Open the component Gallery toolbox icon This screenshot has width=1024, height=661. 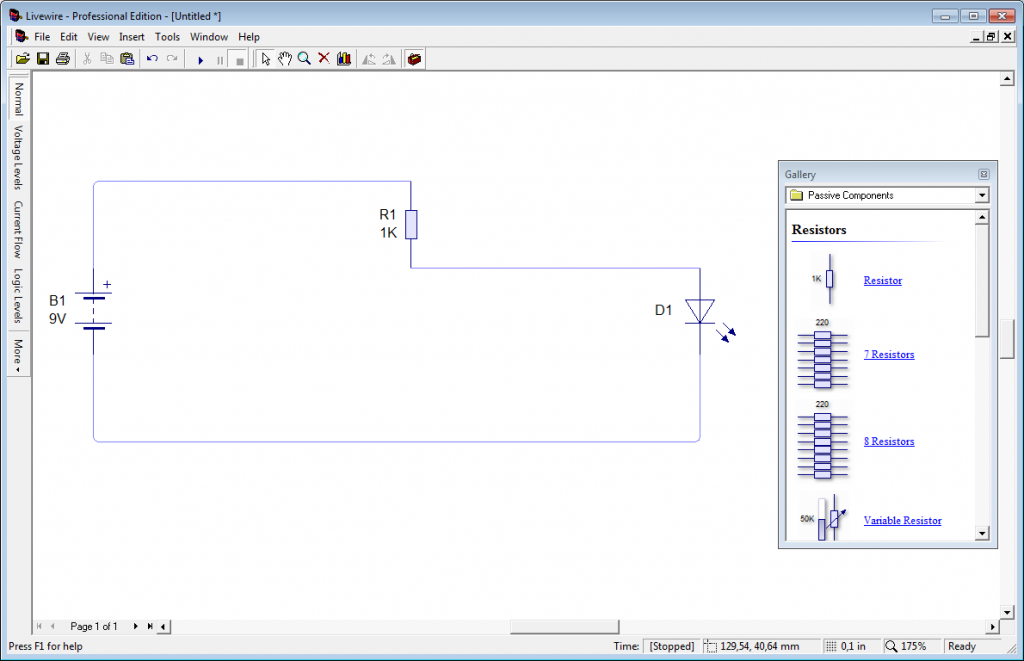(414, 58)
